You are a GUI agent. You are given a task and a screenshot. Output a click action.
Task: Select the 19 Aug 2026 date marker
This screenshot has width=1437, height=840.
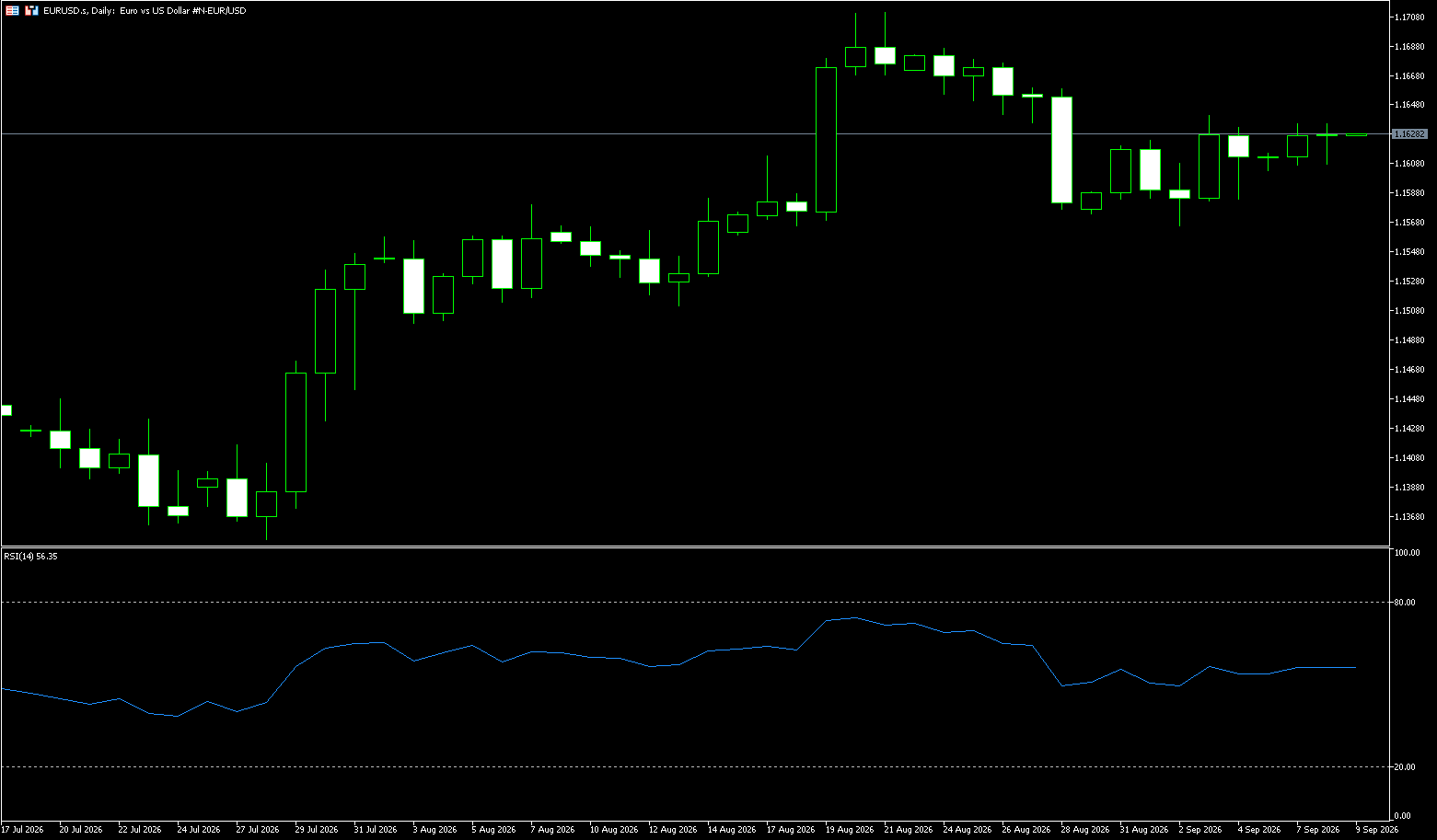(x=850, y=830)
